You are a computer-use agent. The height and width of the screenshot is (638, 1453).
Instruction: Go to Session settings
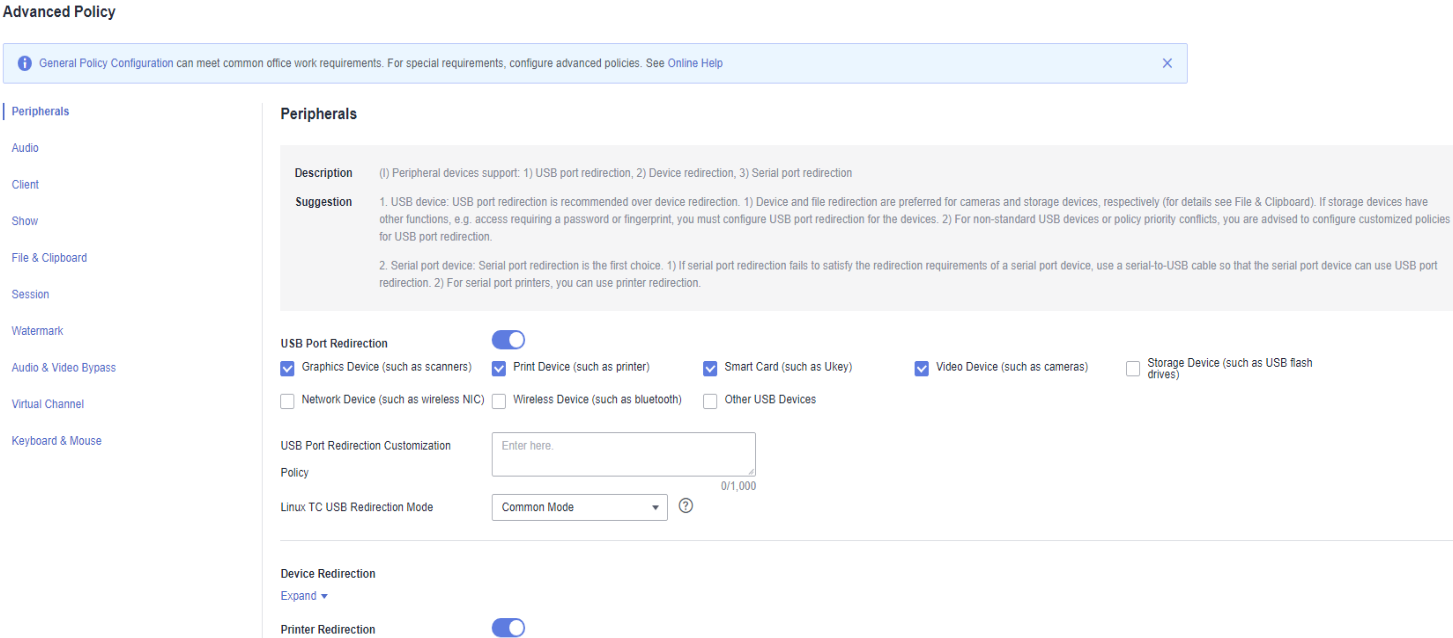click(x=30, y=294)
